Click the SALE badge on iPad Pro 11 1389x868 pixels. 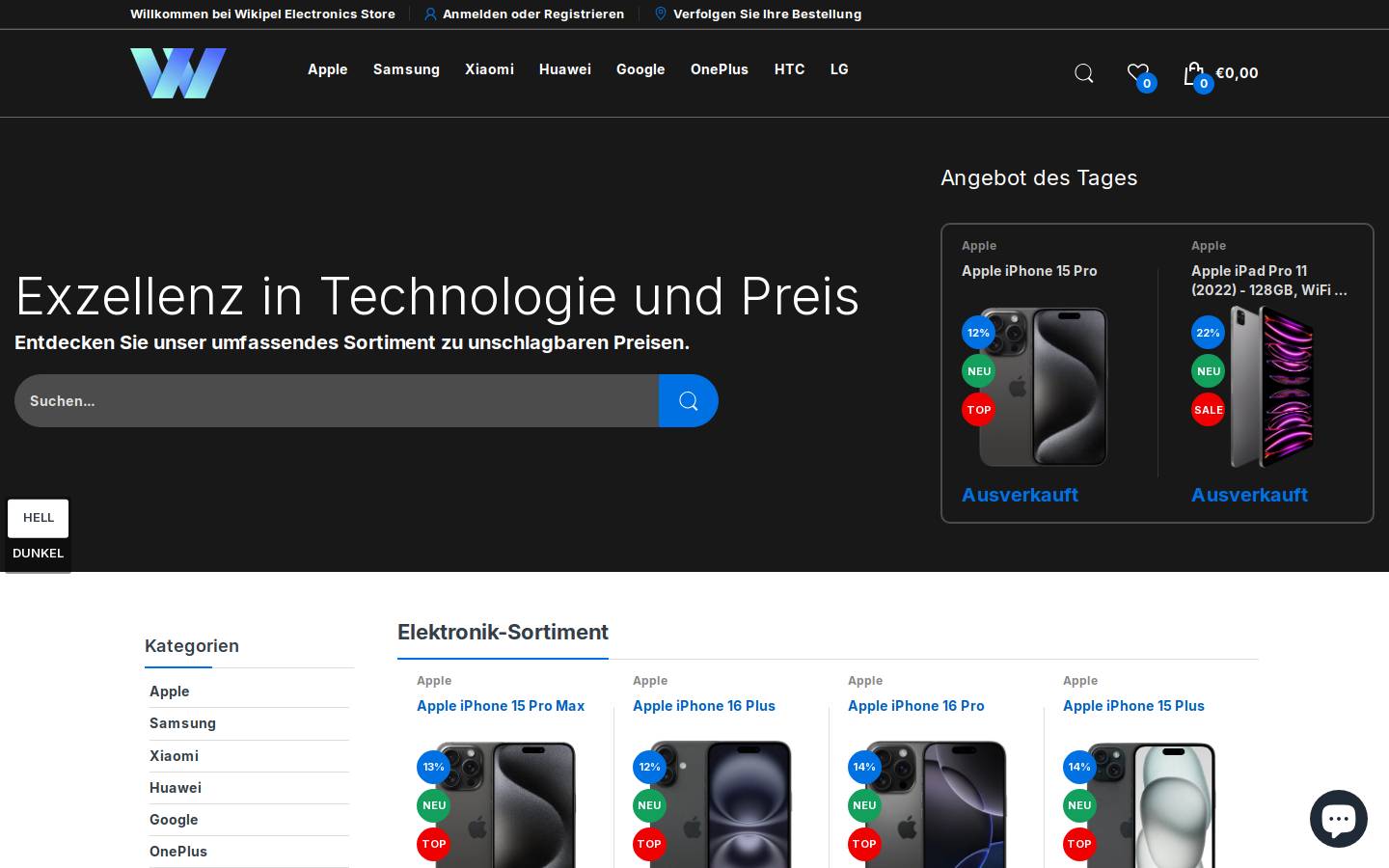[x=1208, y=410]
